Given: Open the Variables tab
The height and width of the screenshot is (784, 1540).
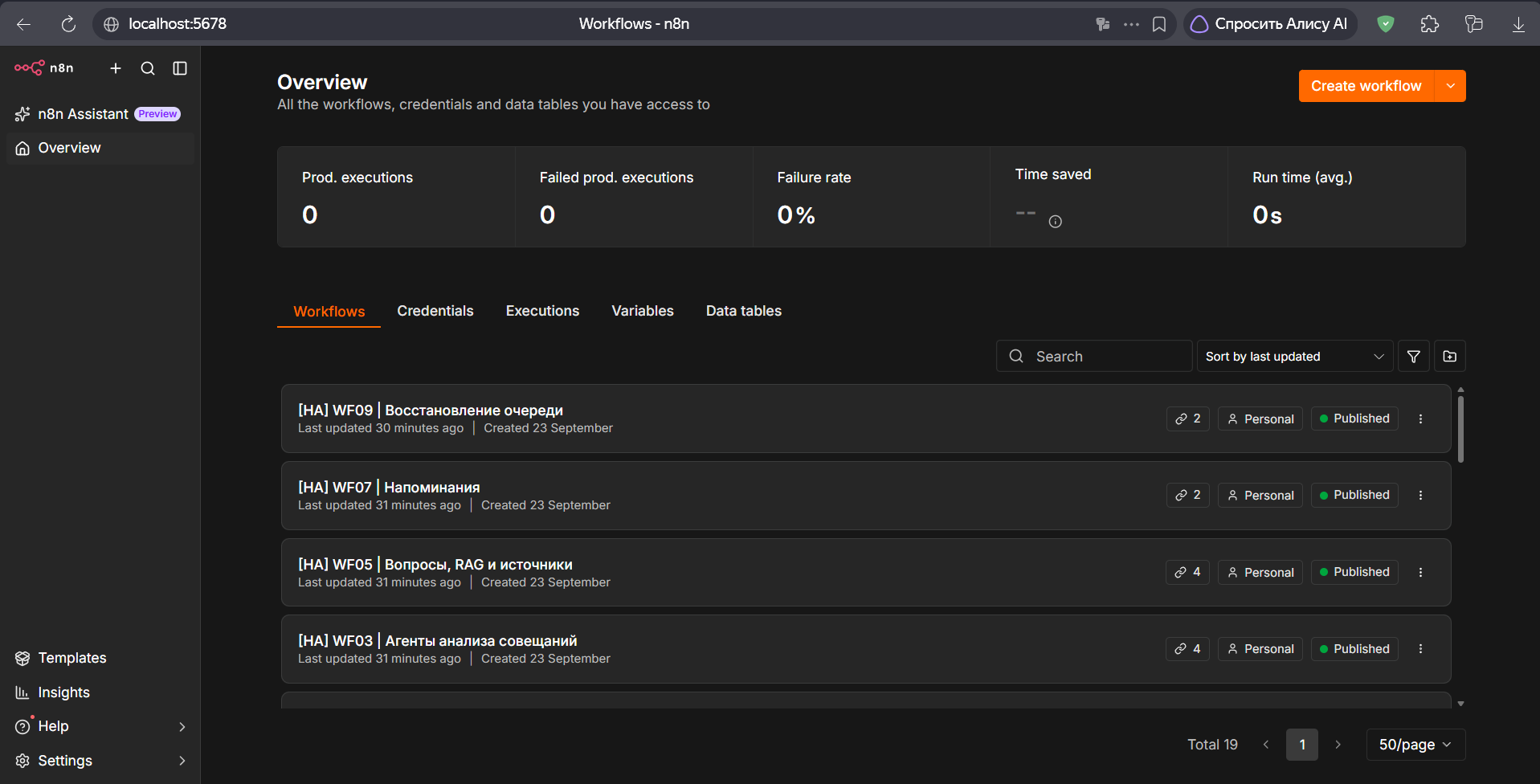Looking at the screenshot, I should pyautogui.click(x=643, y=311).
